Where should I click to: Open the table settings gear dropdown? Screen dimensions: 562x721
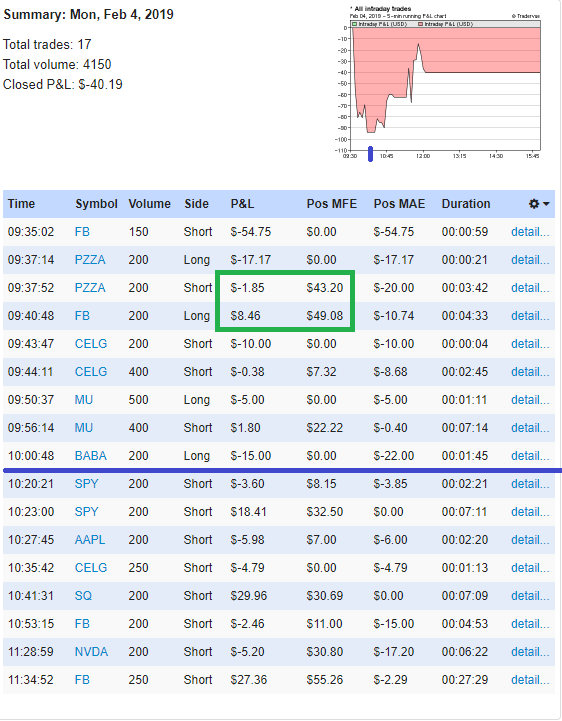[539, 204]
